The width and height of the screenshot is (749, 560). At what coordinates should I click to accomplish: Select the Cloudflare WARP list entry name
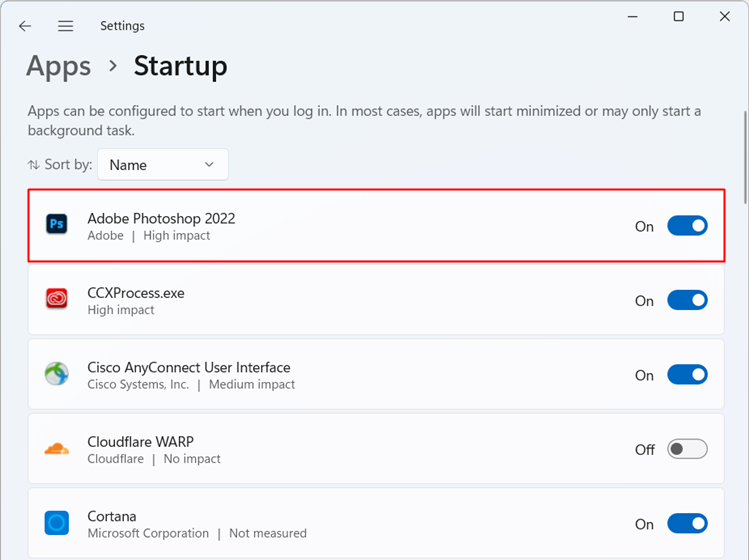[140, 441]
